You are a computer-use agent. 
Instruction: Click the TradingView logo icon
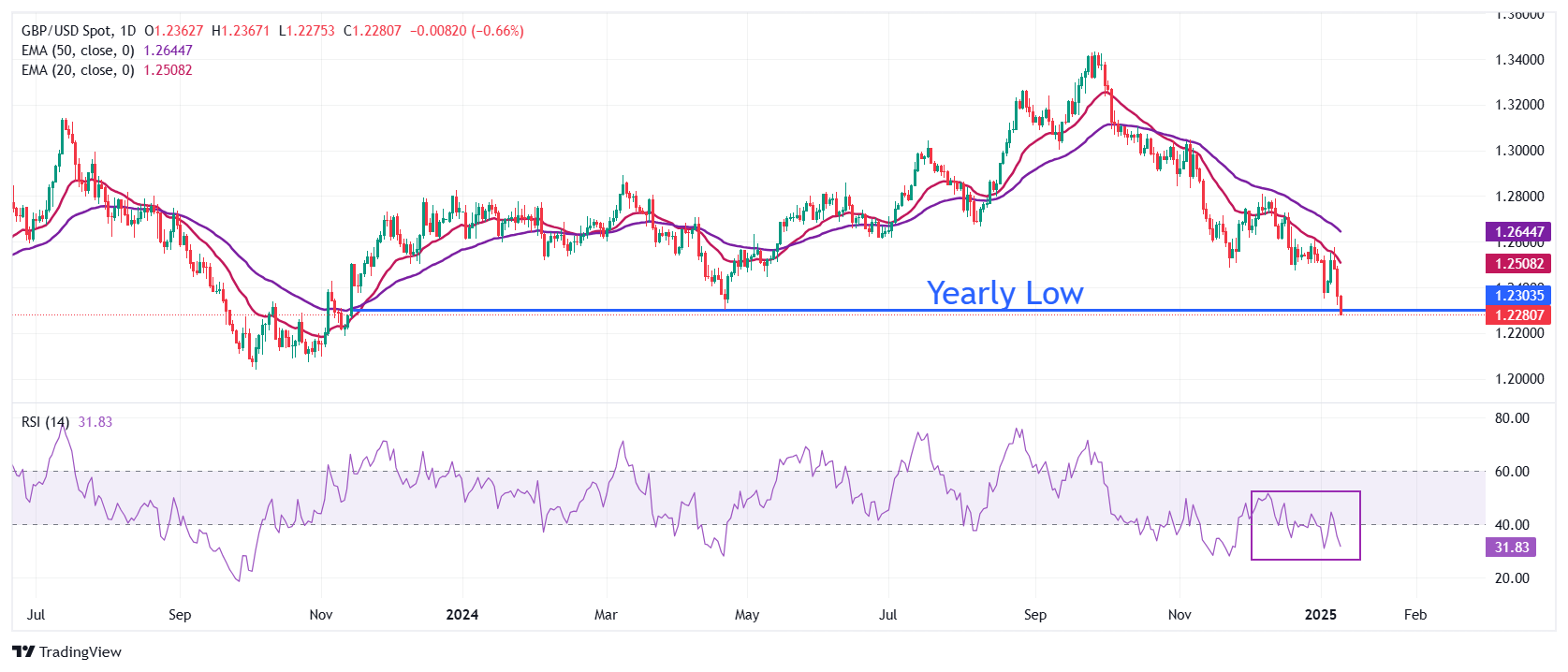coord(23,652)
